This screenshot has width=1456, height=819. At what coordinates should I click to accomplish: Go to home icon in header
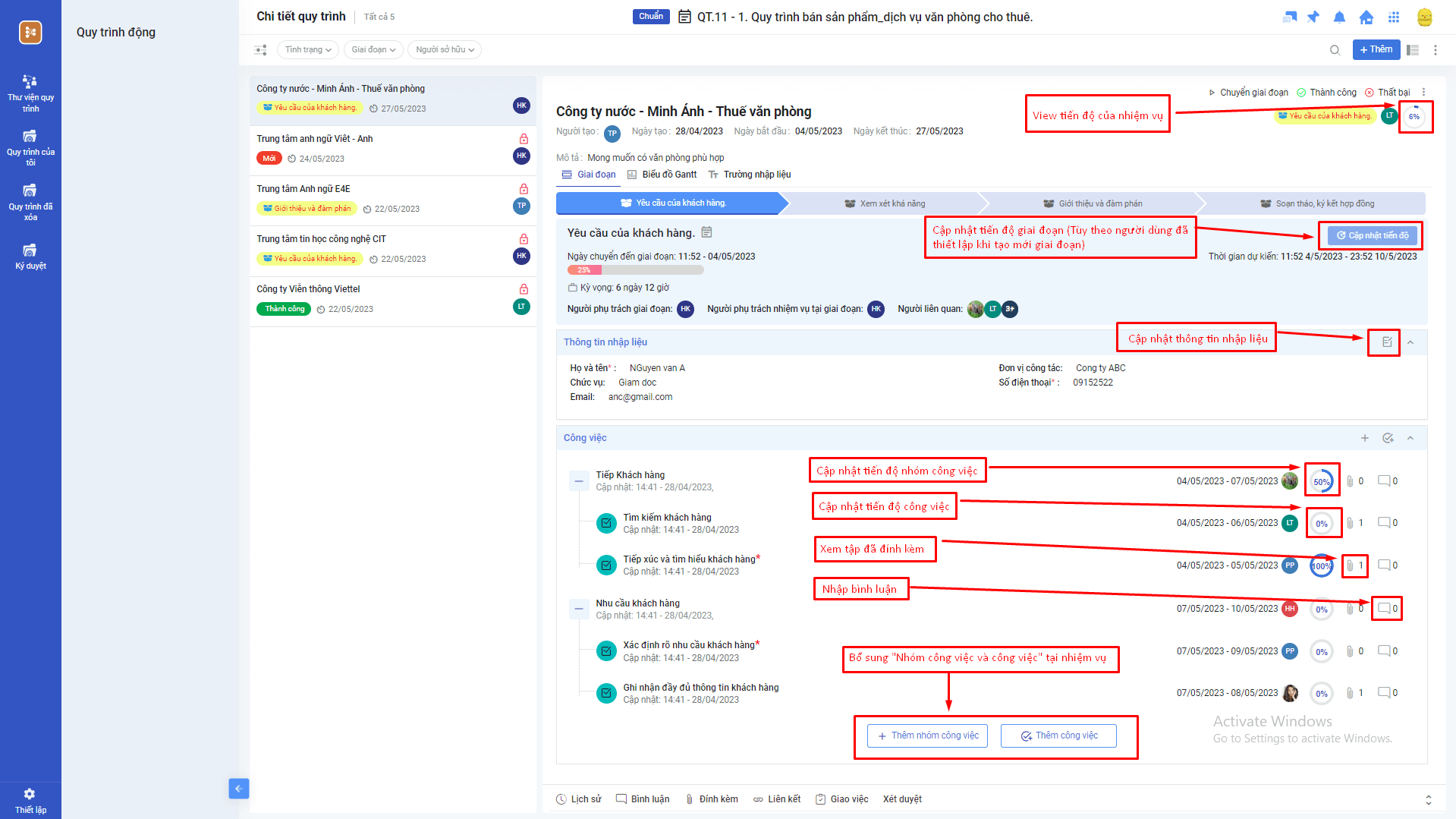(1366, 17)
